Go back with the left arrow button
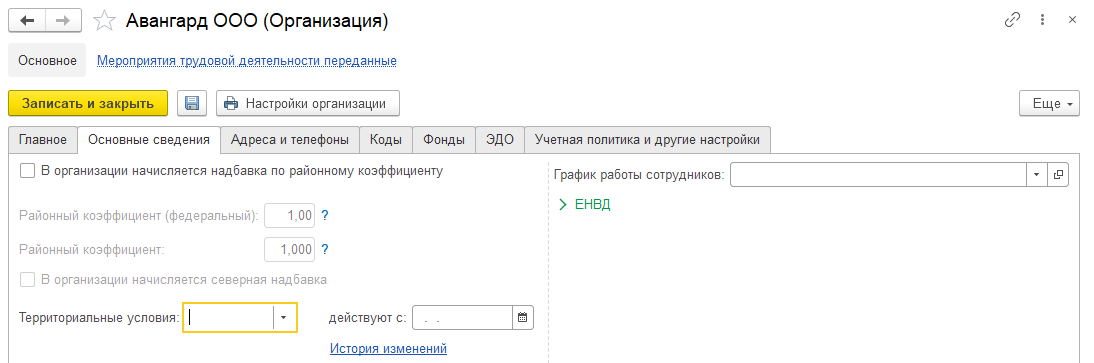The width and height of the screenshot is (1094, 363). pyautogui.click(x=27, y=21)
